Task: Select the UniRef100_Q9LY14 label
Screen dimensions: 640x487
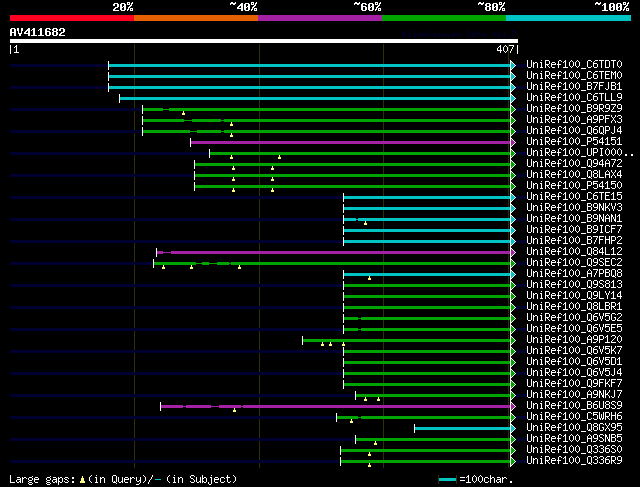Action: [574, 296]
